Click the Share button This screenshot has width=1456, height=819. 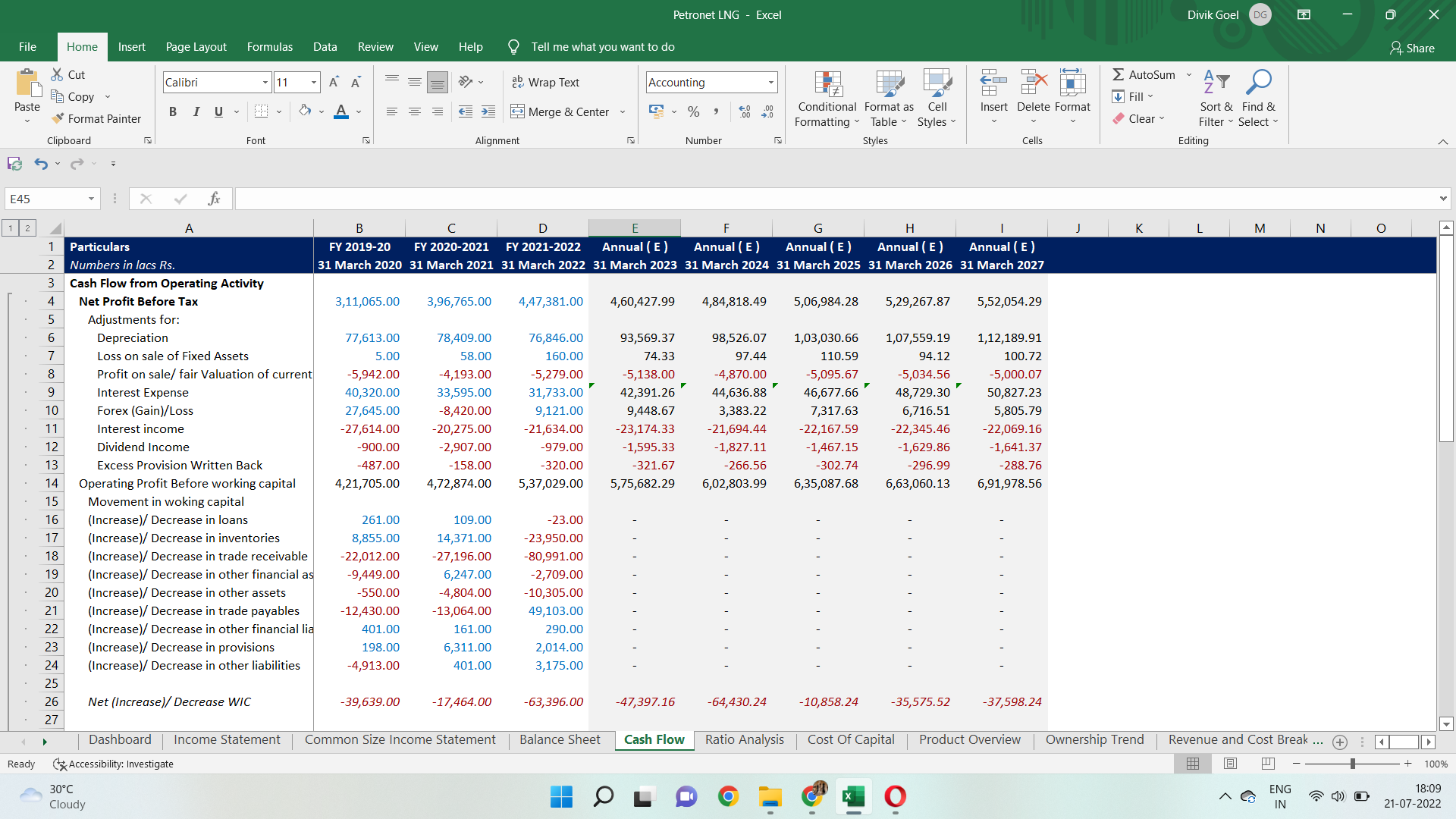(x=1412, y=48)
